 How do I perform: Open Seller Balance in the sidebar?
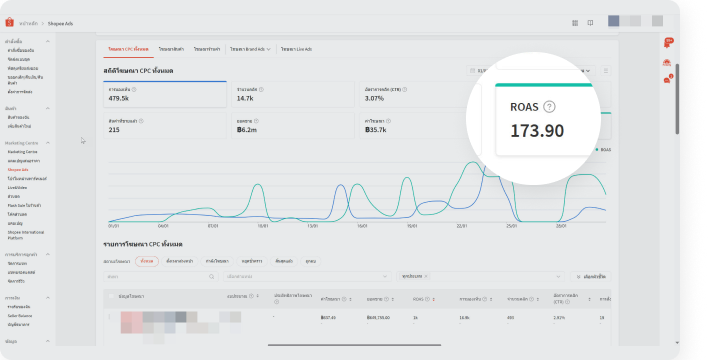[x=20, y=316]
